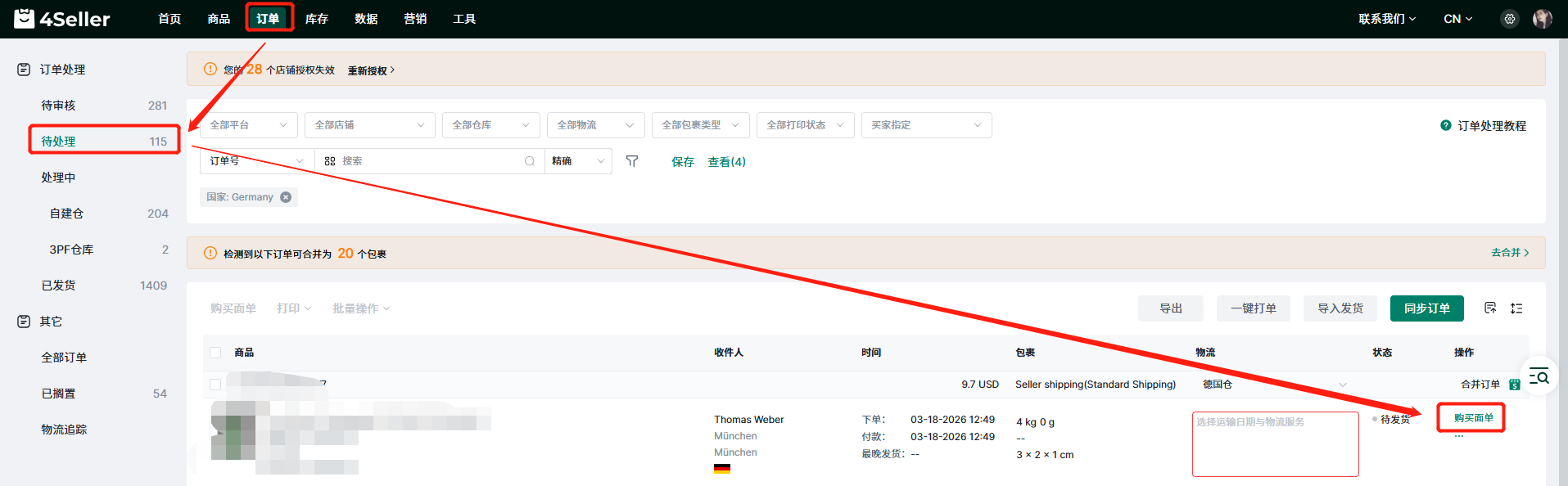Click the 购买面单 link in order row

pos(1473,418)
